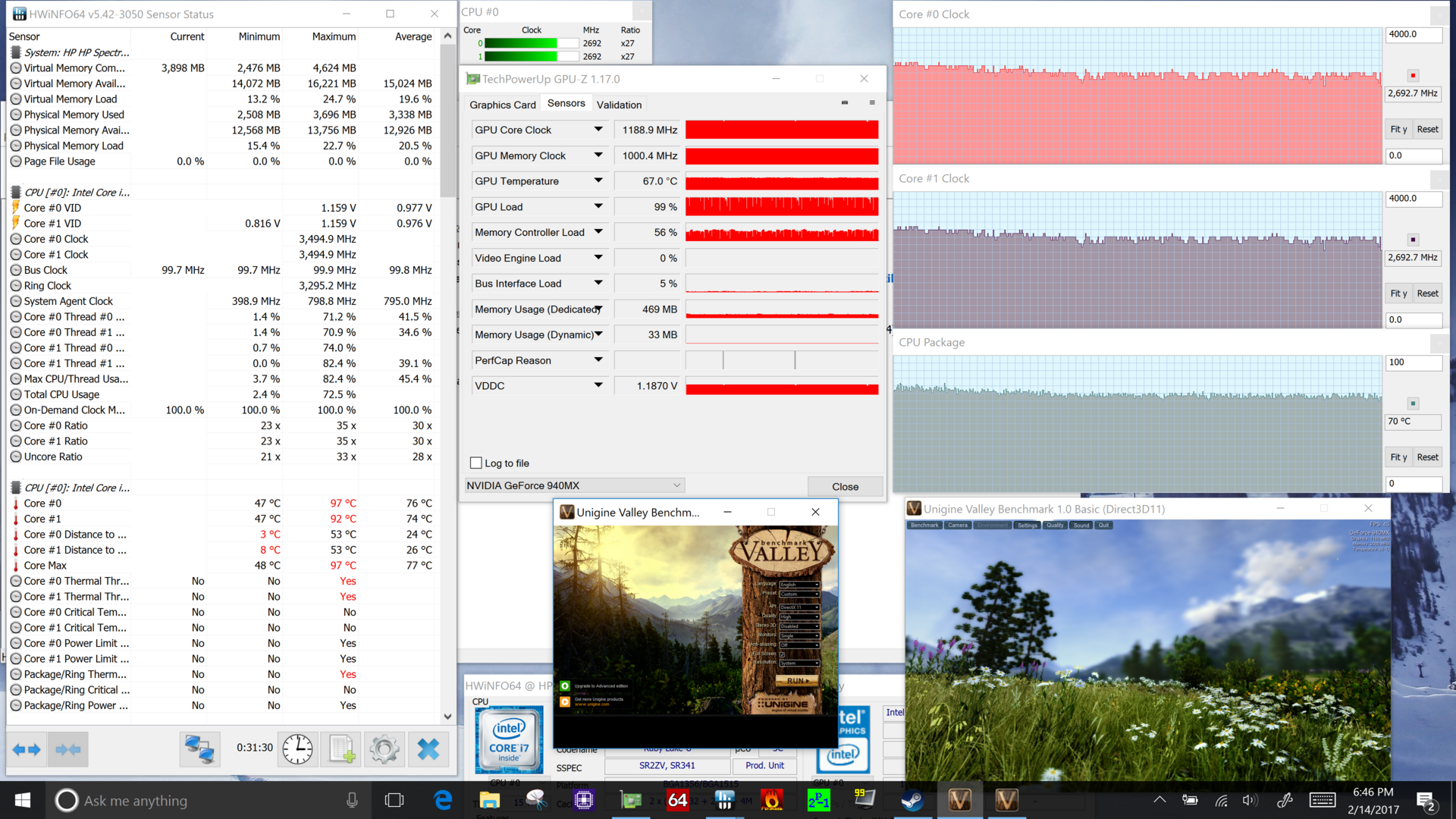Open HWiNFO network monitors icon
Screen dimensions: 1456x819
tap(199, 750)
